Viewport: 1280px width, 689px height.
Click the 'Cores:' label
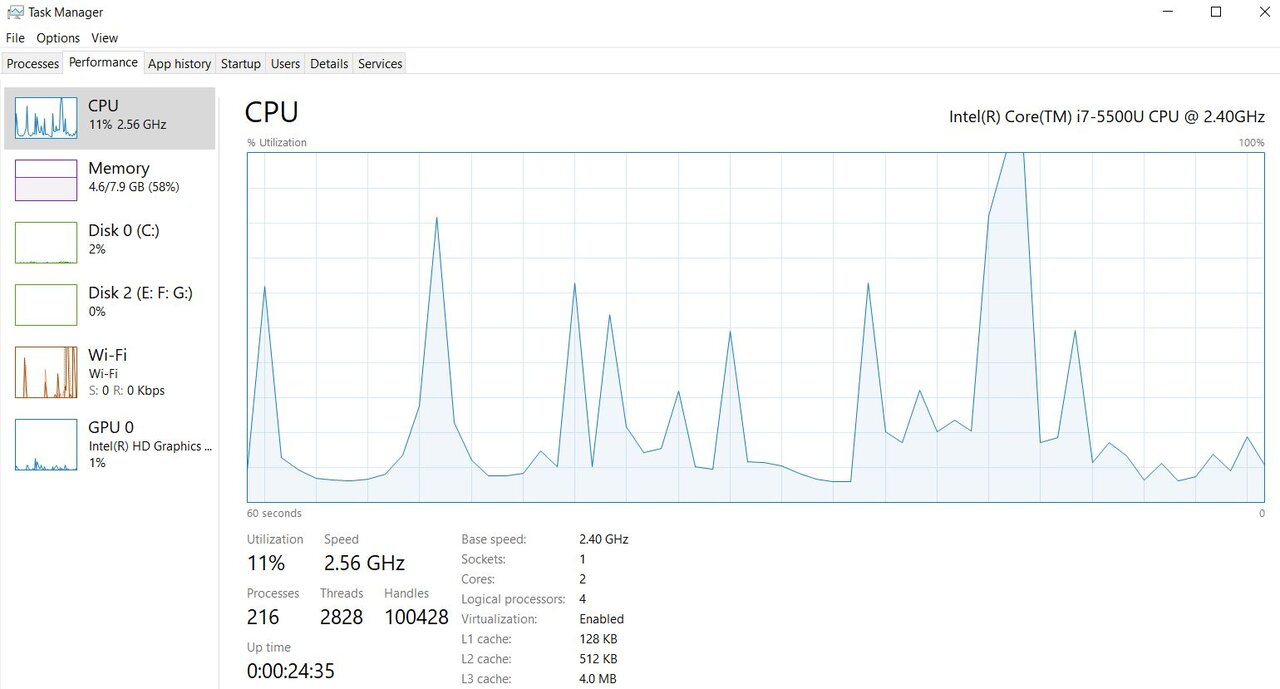(x=479, y=579)
